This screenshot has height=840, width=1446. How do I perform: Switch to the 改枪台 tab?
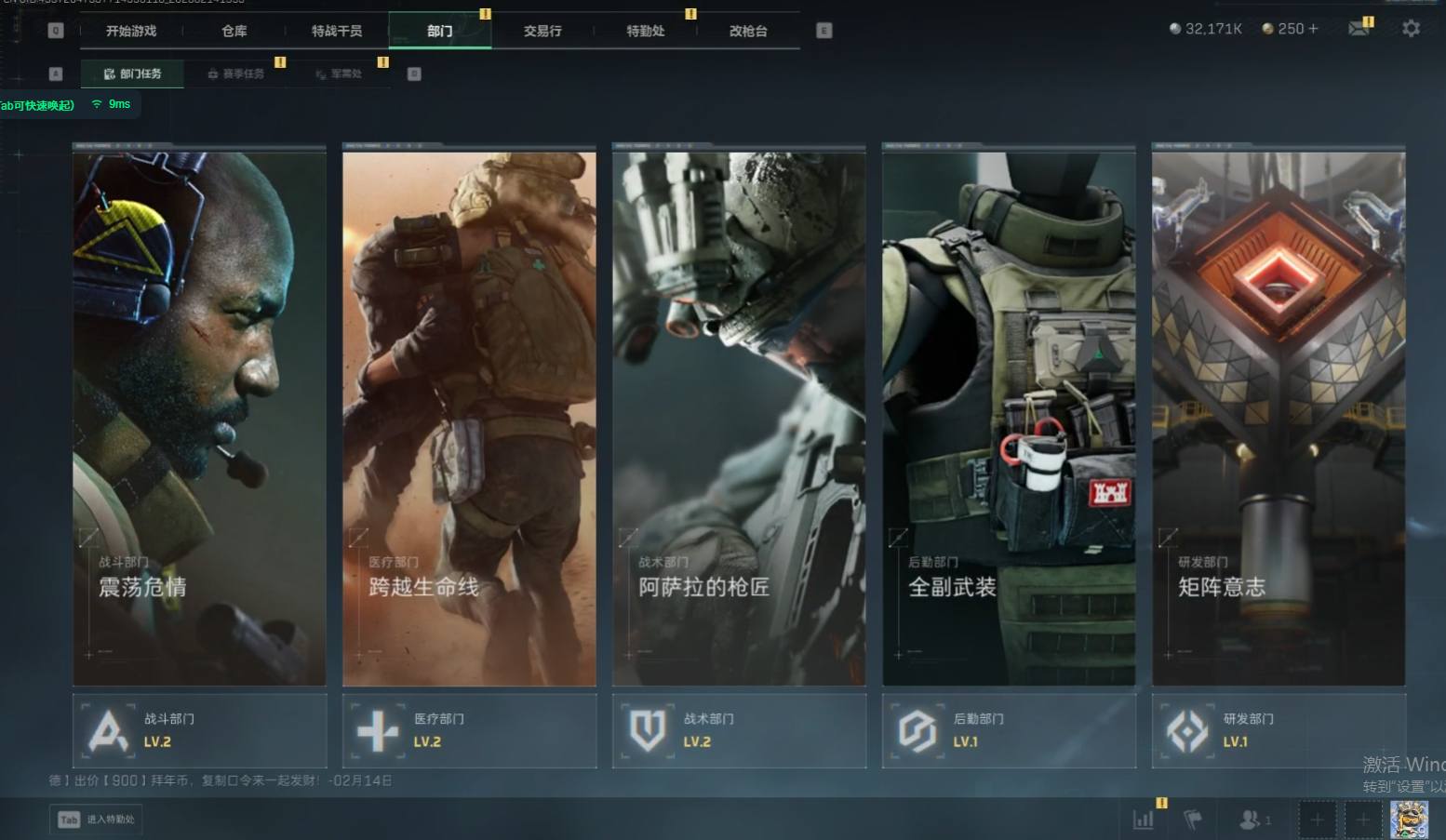click(748, 31)
